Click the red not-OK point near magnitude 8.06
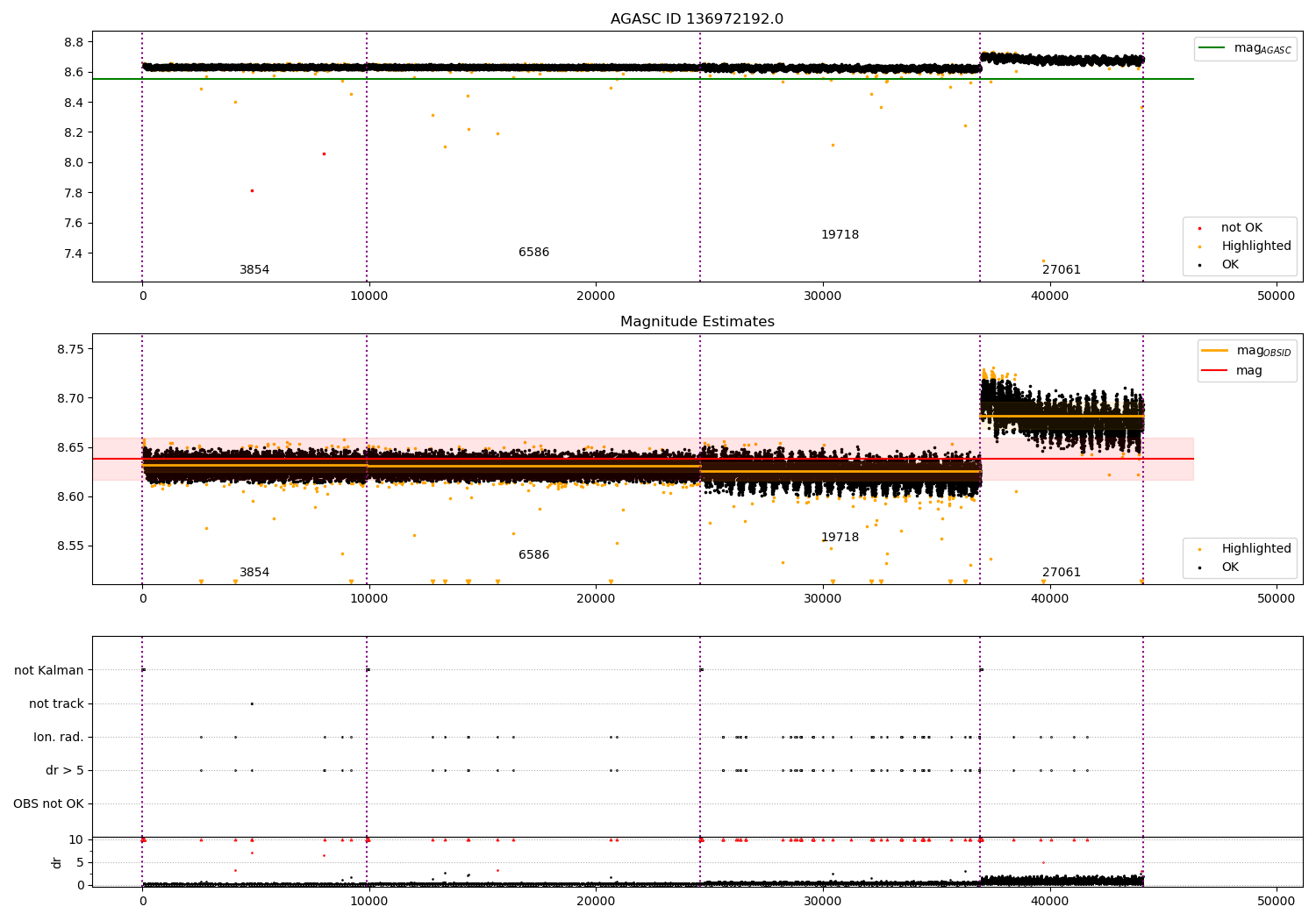The image size is (1316, 921). pos(324,153)
